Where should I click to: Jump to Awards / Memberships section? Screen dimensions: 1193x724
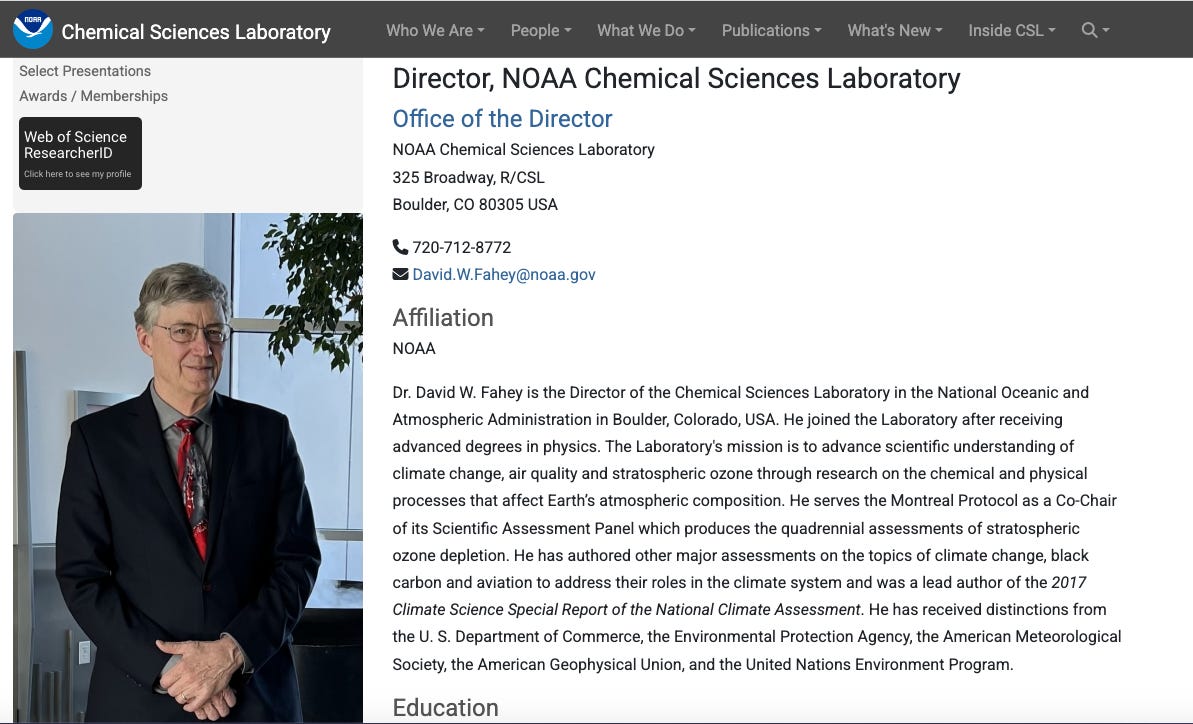coord(94,96)
